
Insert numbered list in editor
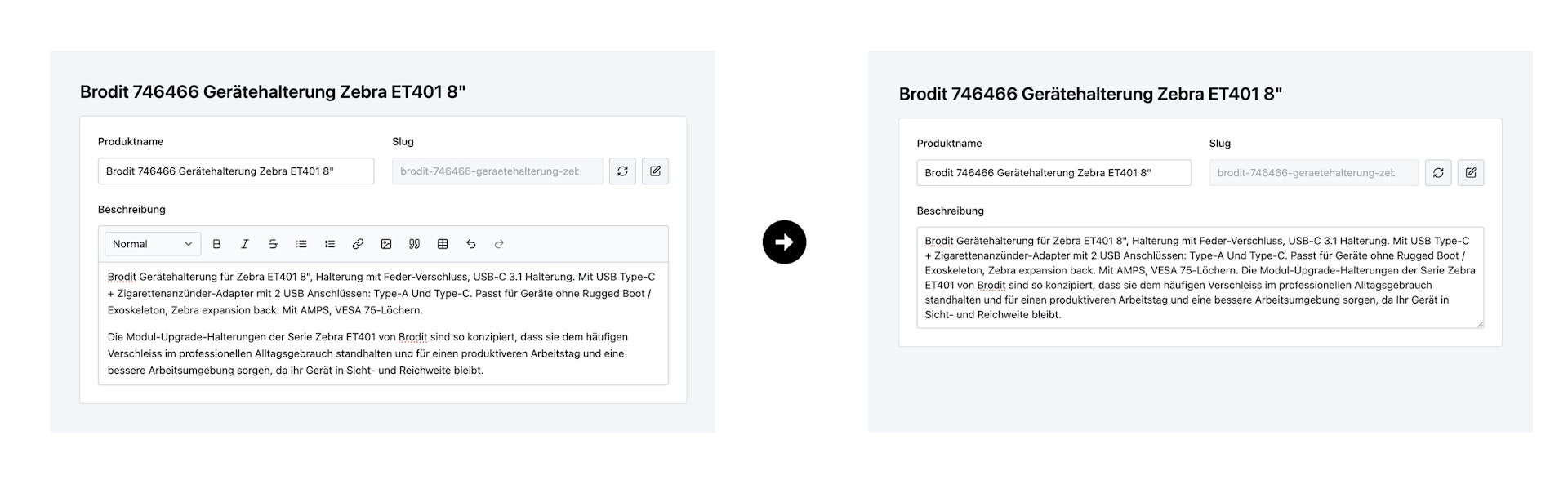pyautogui.click(x=330, y=244)
